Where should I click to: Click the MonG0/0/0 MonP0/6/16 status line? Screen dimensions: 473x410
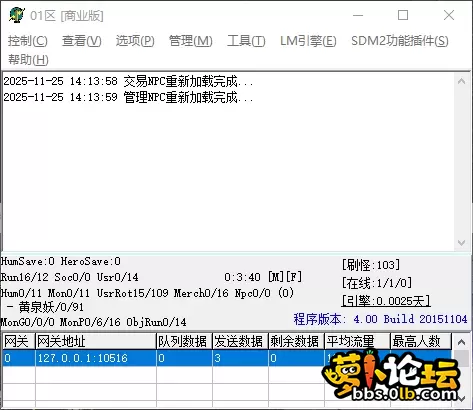pyautogui.click(x=93, y=322)
